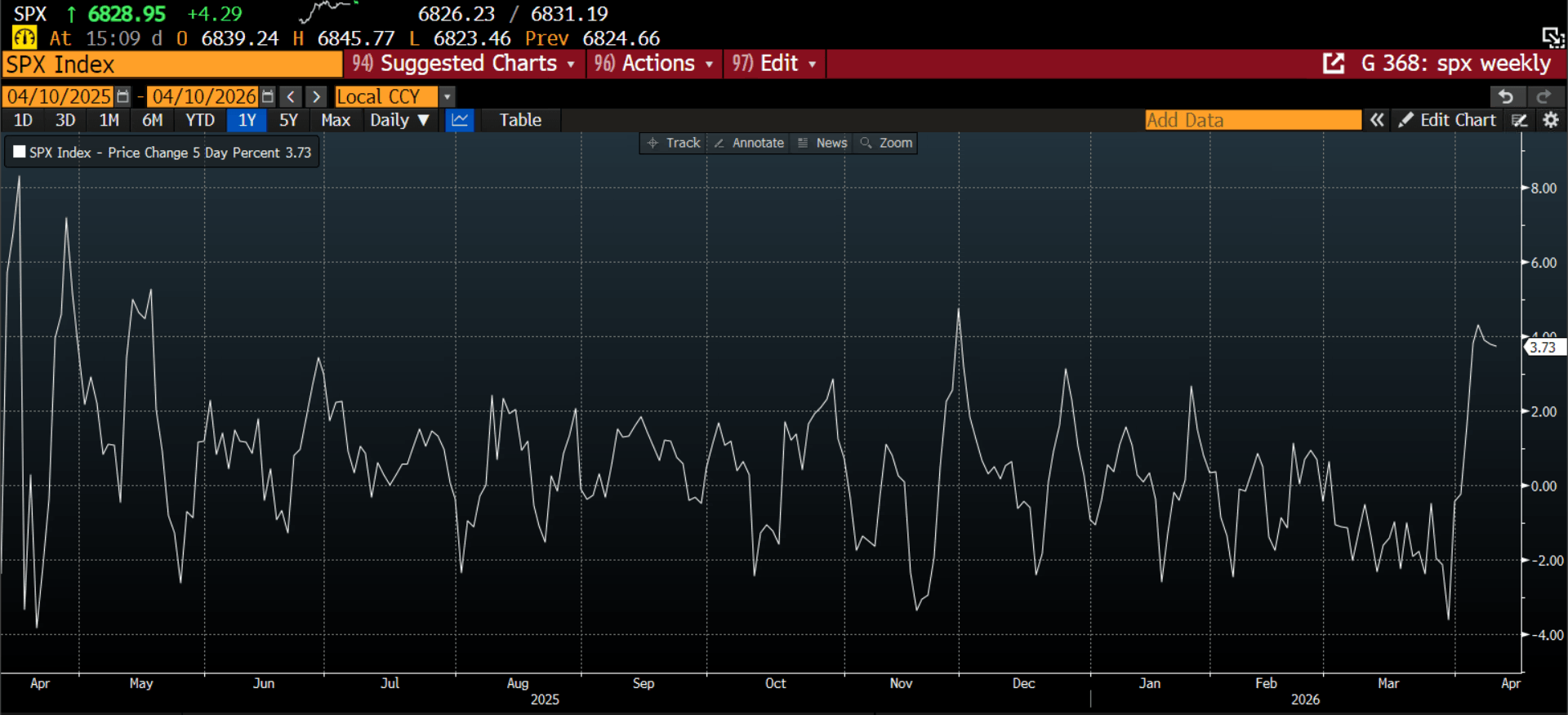Select the line chart view icon
Viewport: 1568px width, 715px height.
click(x=460, y=120)
